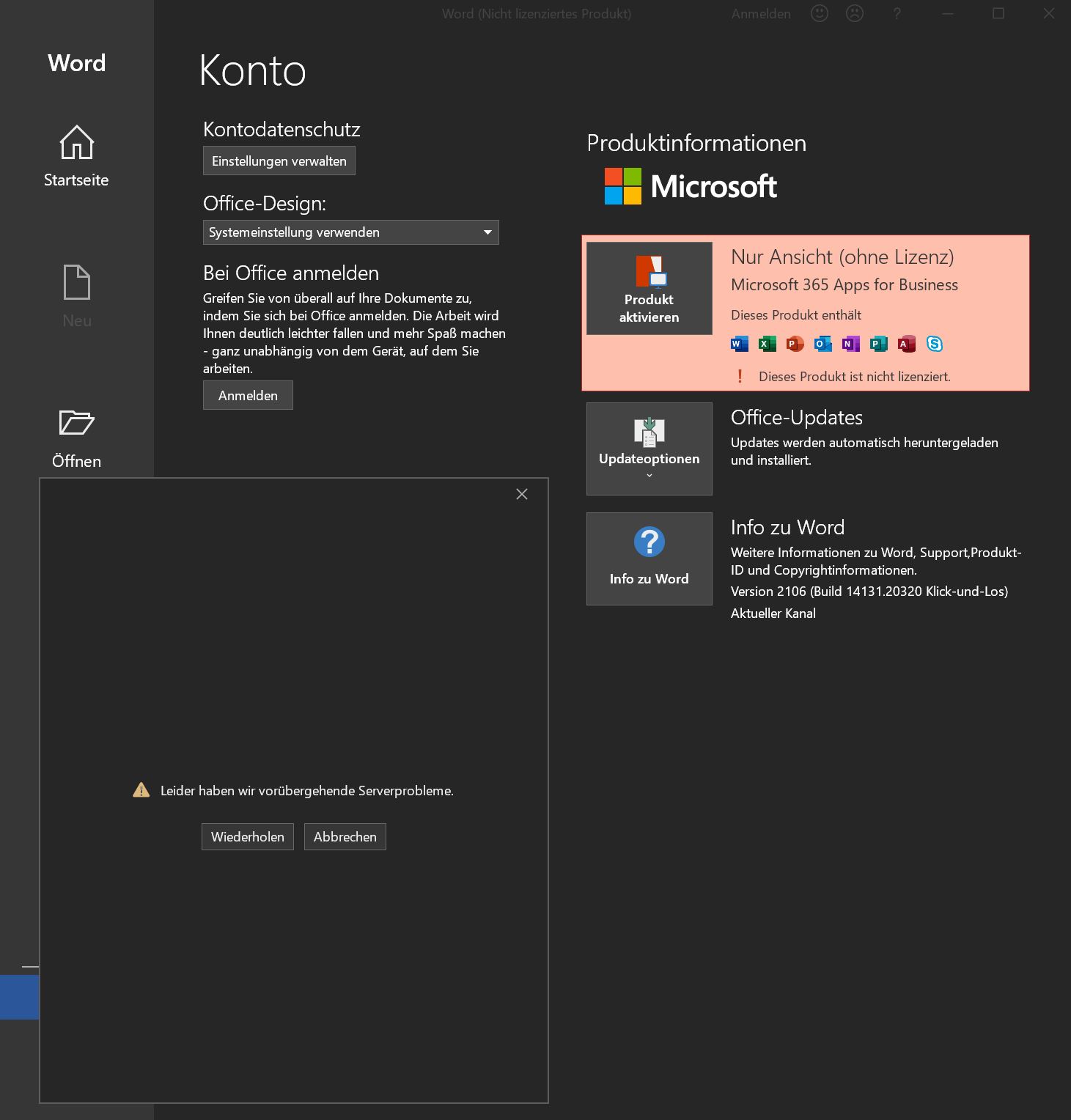Click warning triangle in server error dialog
Image resolution: width=1071 pixels, height=1120 pixels.
click(141, 790)
